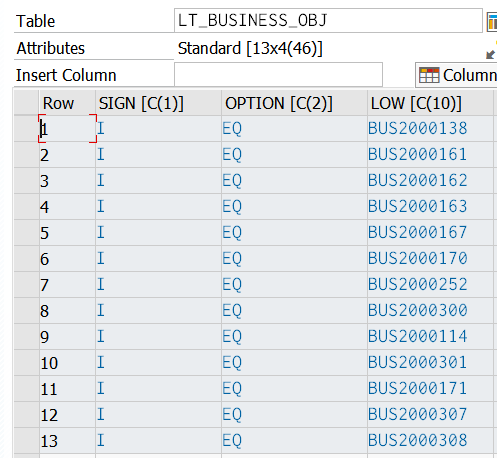Click the LOW value BUS2000138
This screenshot has width=497, height=458.
(417, 128)
